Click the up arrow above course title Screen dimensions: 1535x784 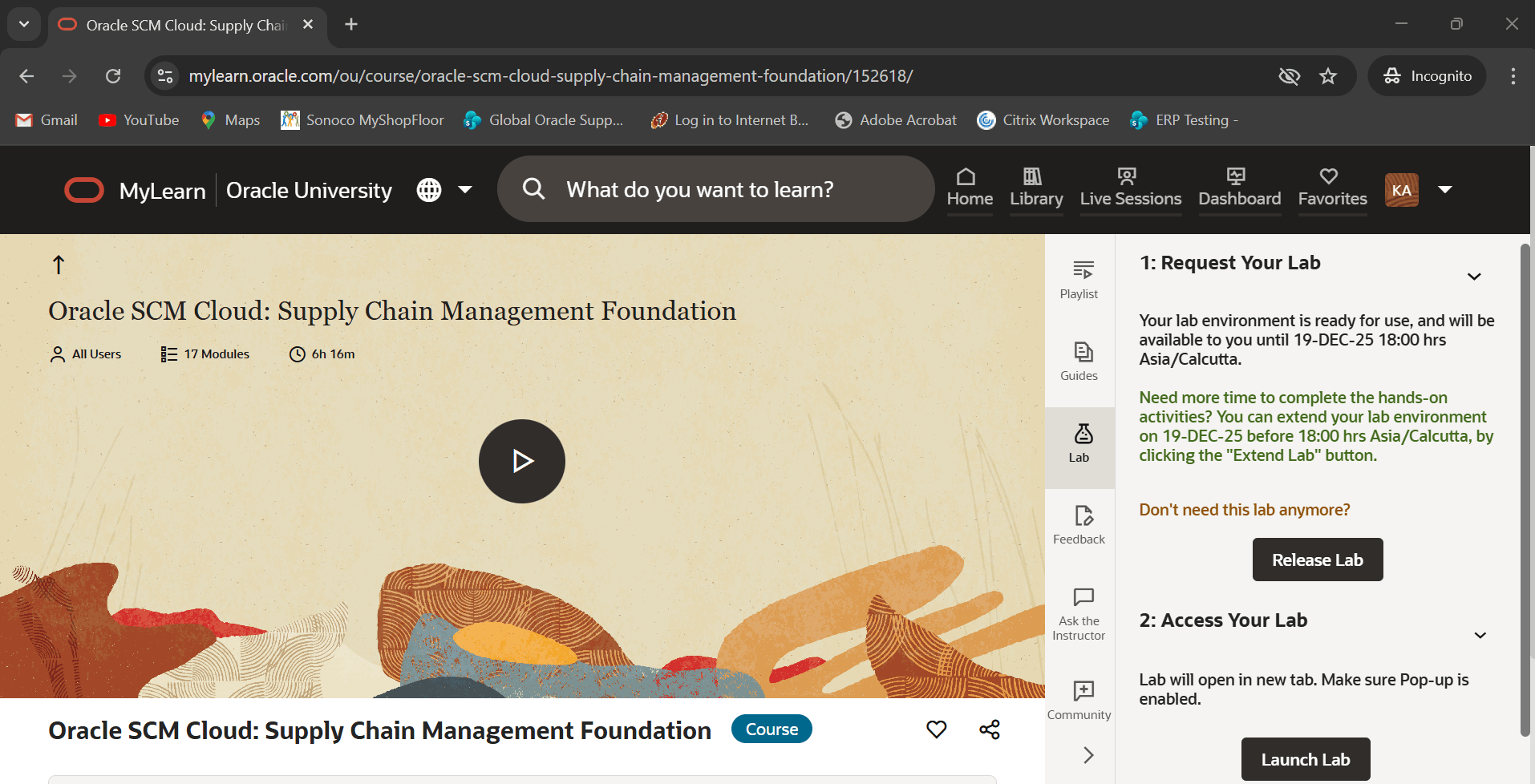coord(59,265)
